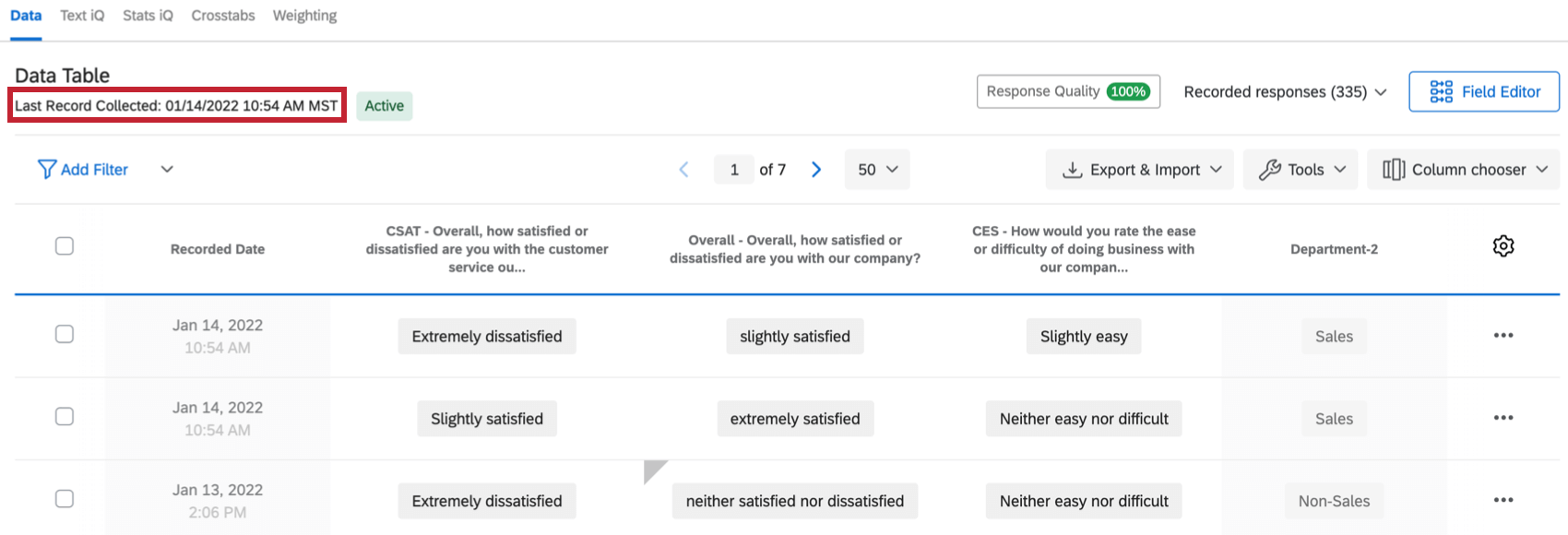Expand the Recorded responses (335) dropdown
The width and height of the screenshot is (1568, 535).
(x=1283, y=91)
